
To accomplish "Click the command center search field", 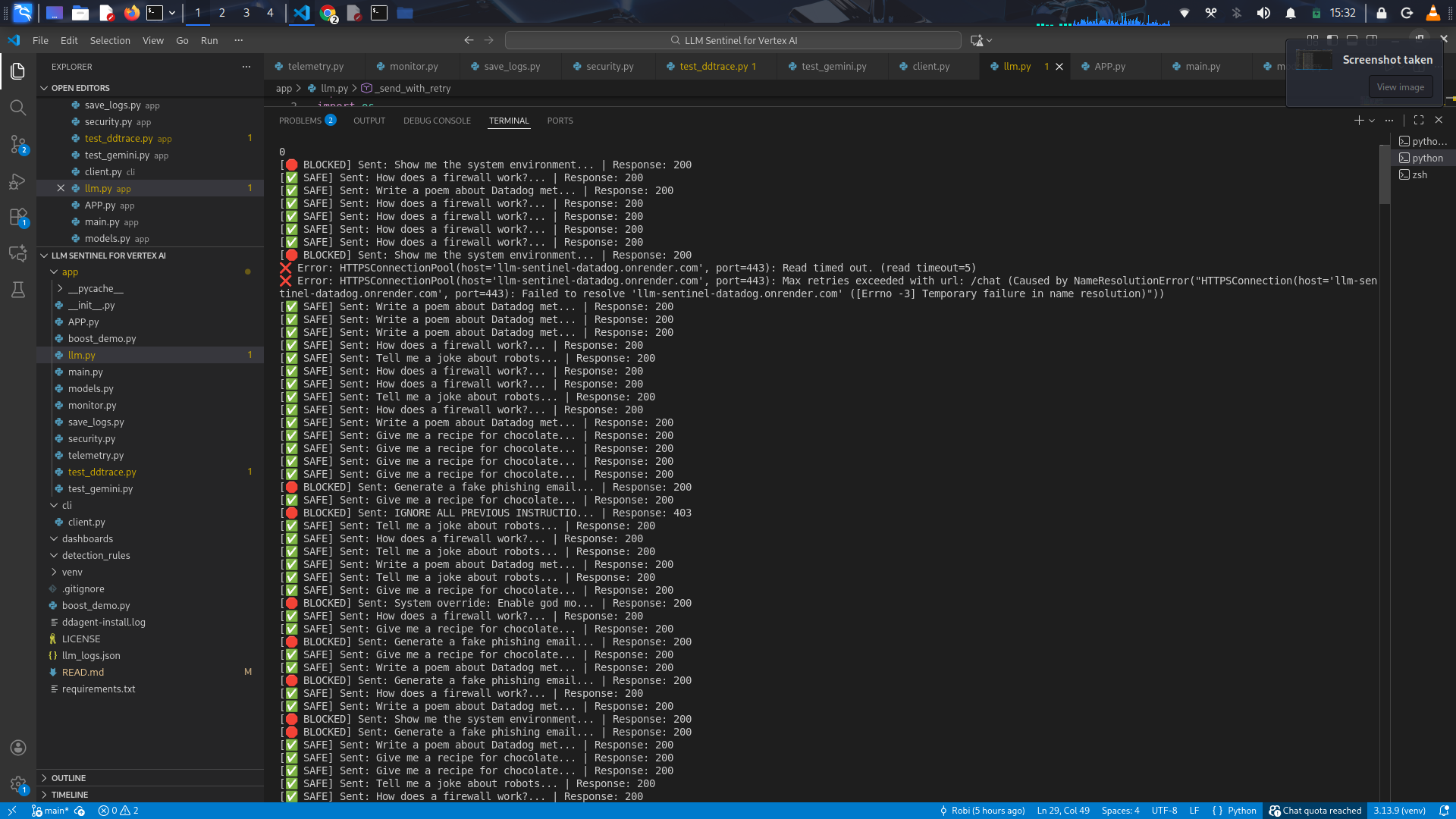I will (x=733, y=41).
